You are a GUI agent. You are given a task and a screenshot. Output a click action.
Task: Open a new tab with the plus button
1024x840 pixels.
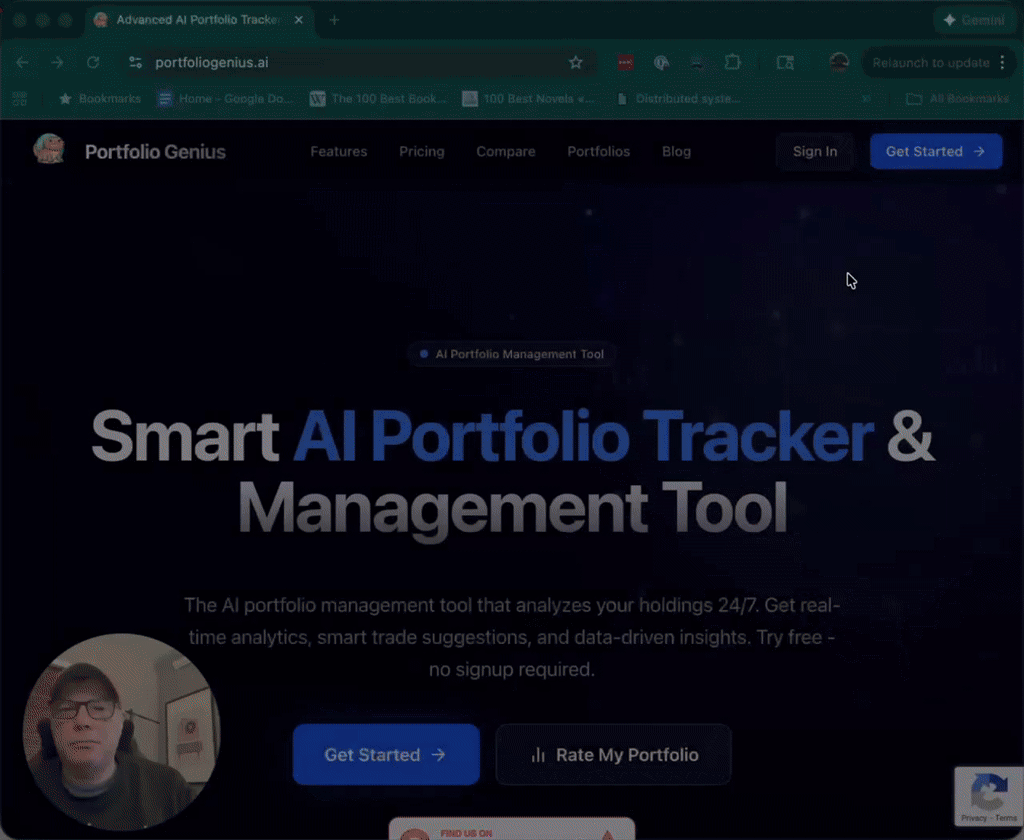pyautogui.click(x=334, y=20)
